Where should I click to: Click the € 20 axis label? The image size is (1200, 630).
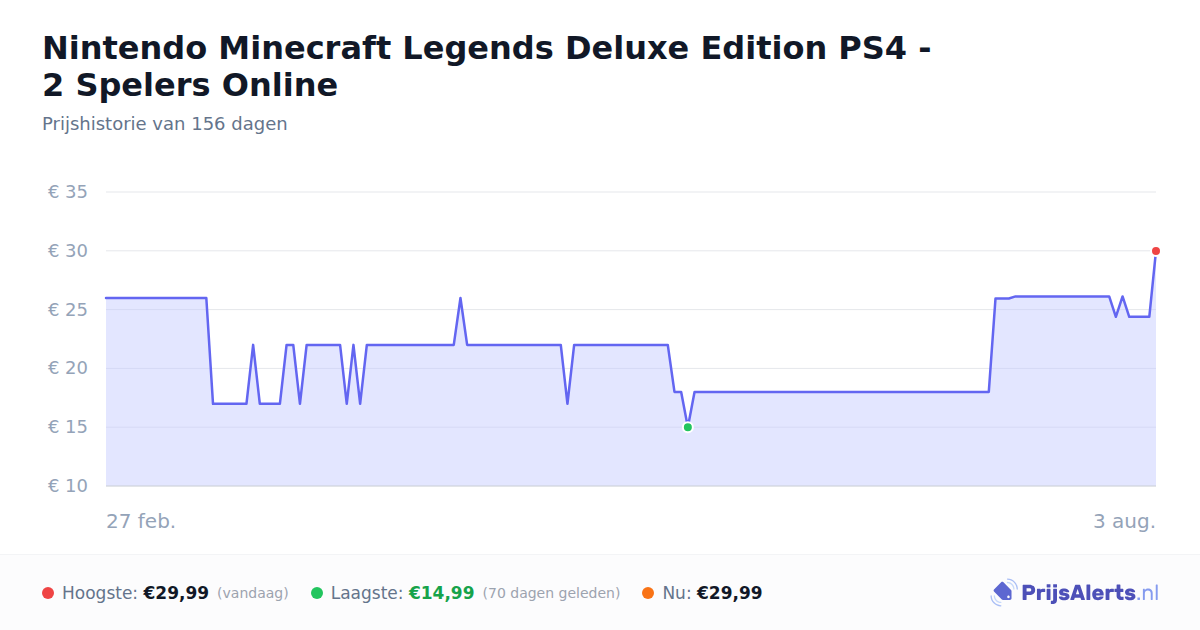click(68, 368)
